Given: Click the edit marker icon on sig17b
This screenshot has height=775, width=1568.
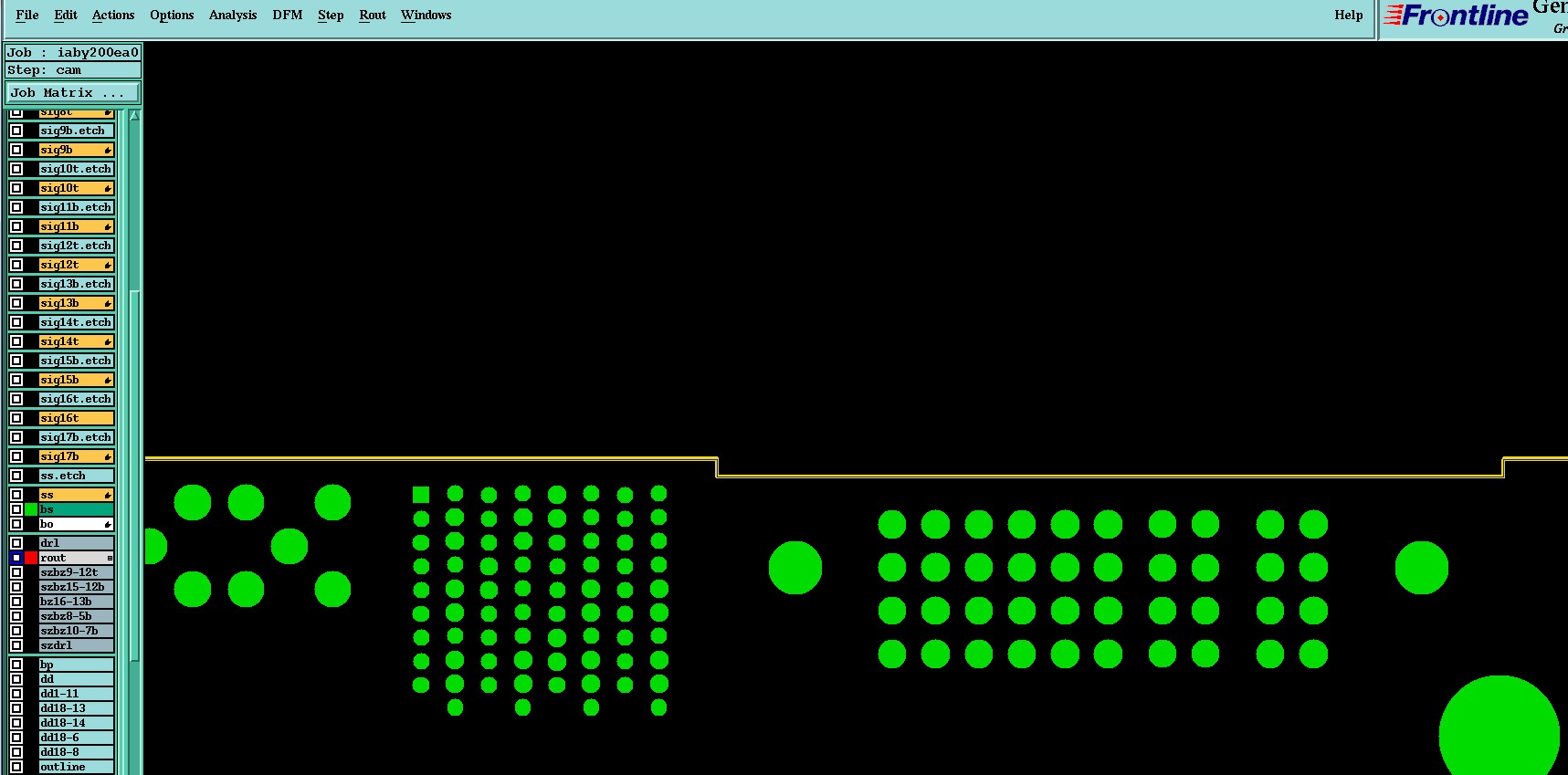Looking at the screenshot, I should [108, 456].
